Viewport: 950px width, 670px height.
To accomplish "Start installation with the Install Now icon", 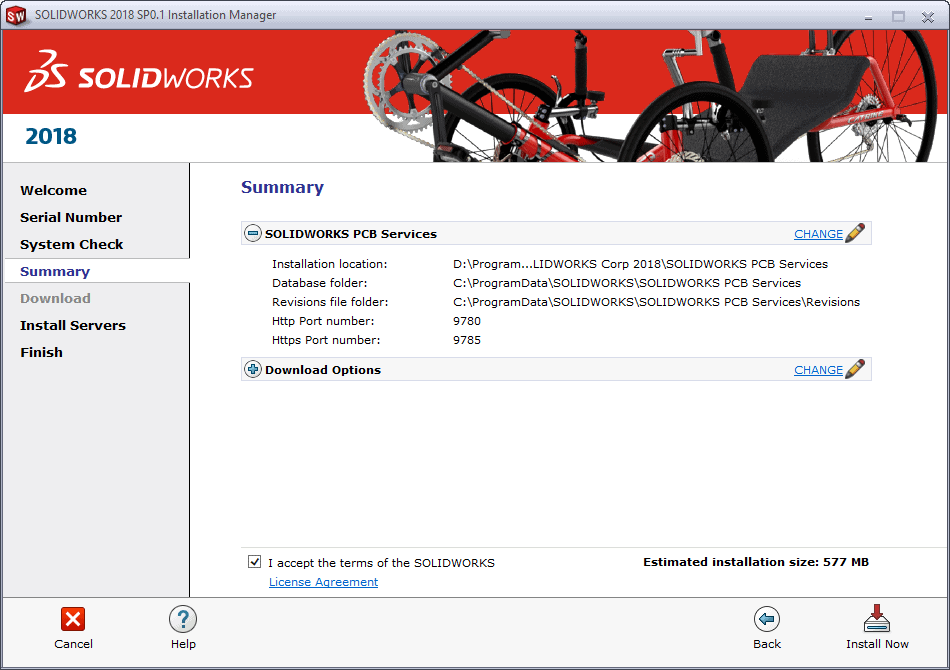I will point(877,618).
